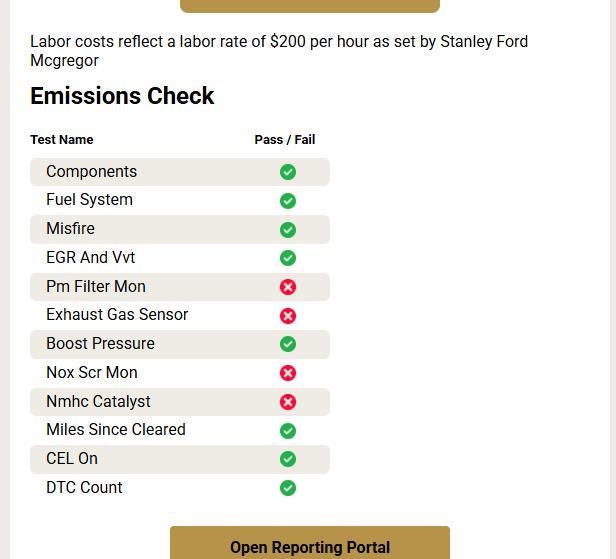Screen dimensions: 616x559
Task: Click the CEL On pass icon
Action: [x=288, y=459]
